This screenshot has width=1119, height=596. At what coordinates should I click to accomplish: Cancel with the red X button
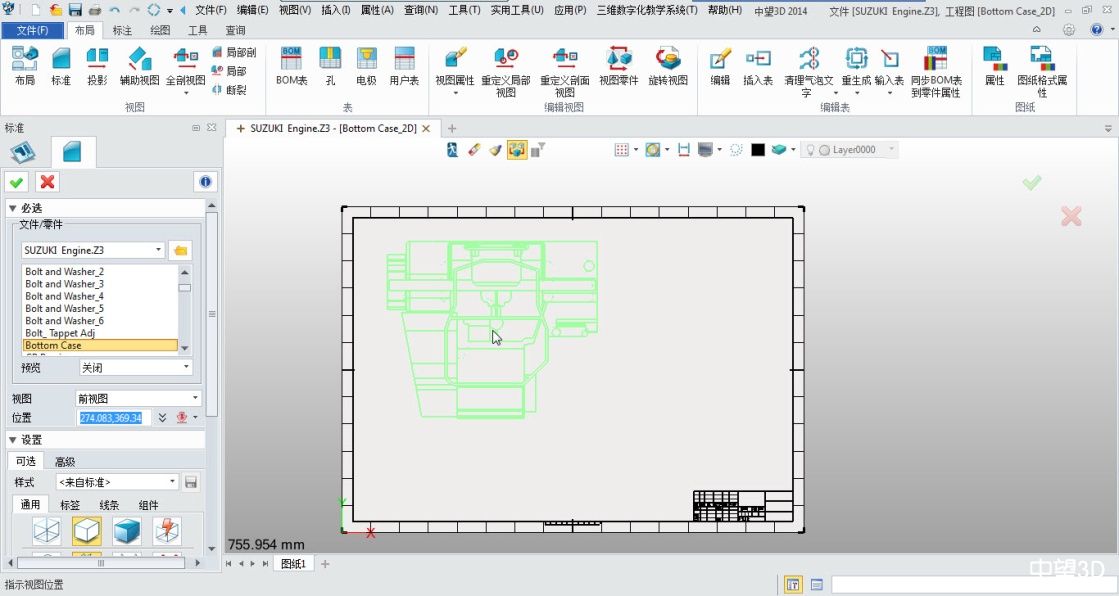tap(47, 181)
